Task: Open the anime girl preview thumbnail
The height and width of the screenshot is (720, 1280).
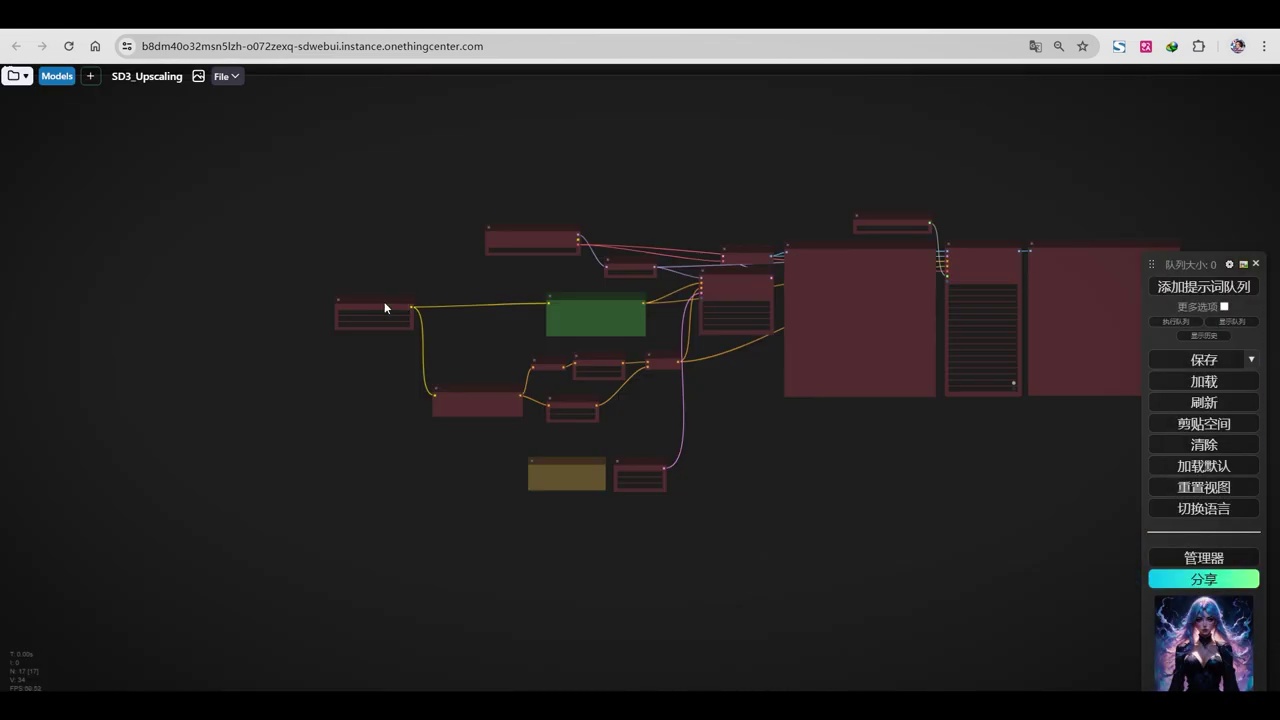Action: pos(1204,643)
